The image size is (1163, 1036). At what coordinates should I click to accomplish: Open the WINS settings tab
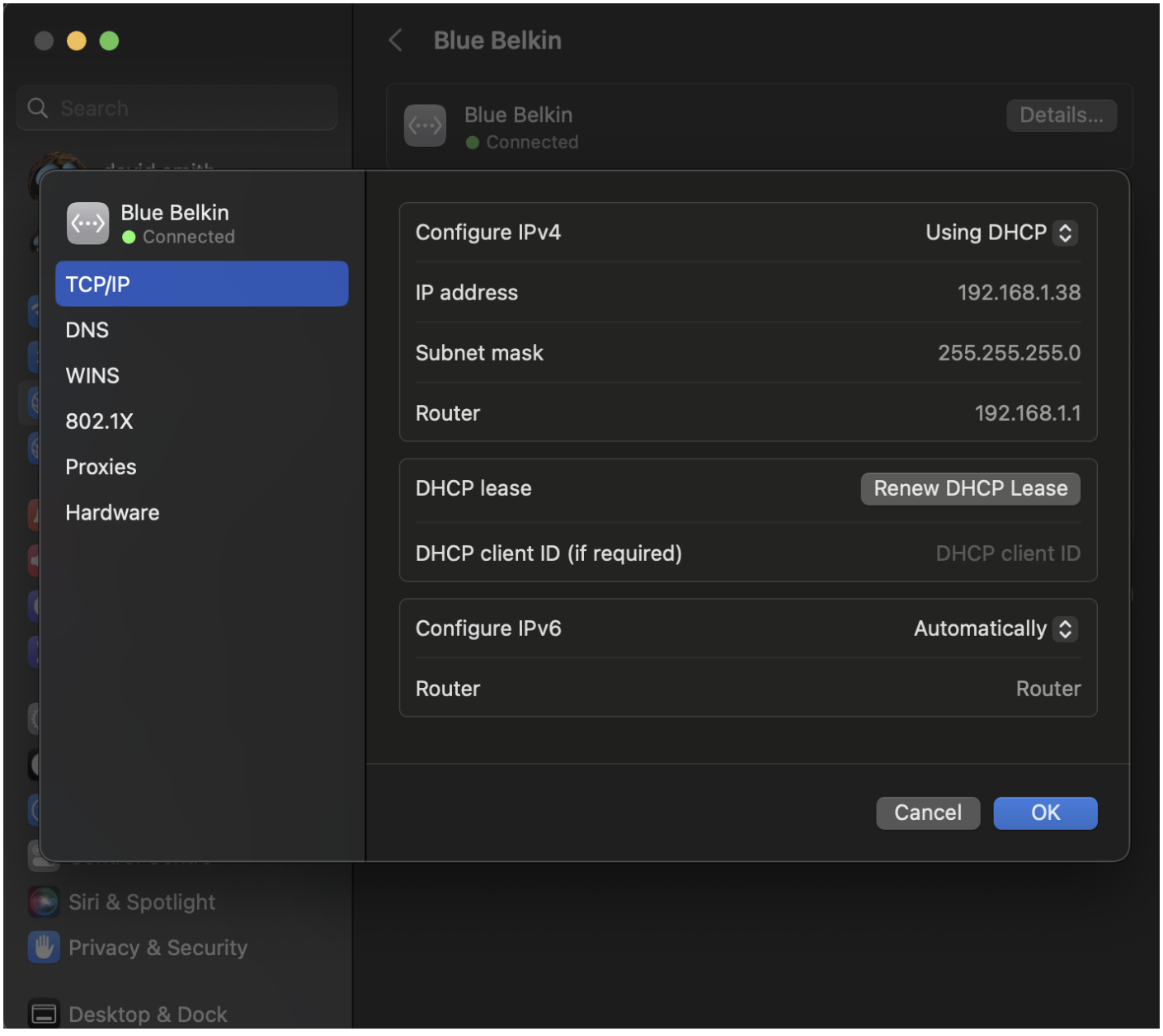[x=92, y=375]
